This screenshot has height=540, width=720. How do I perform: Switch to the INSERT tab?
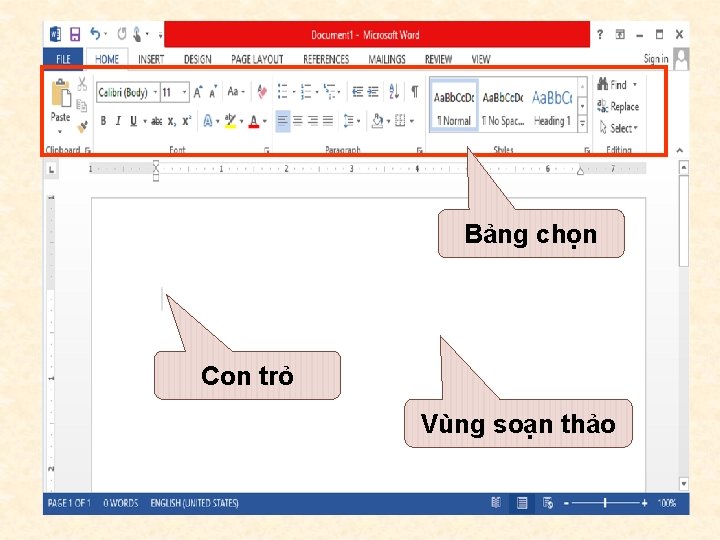pos(151,59)
